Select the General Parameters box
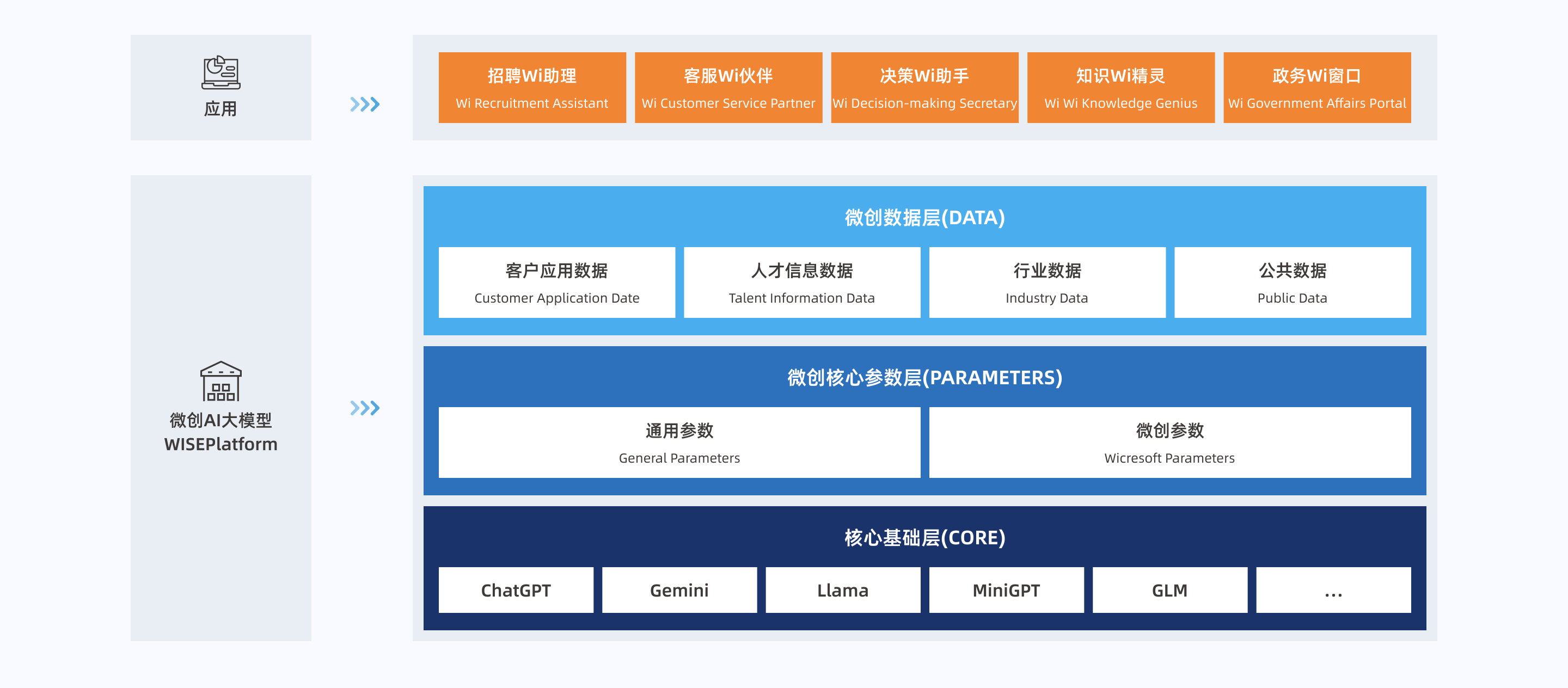 tap(679, 442)
